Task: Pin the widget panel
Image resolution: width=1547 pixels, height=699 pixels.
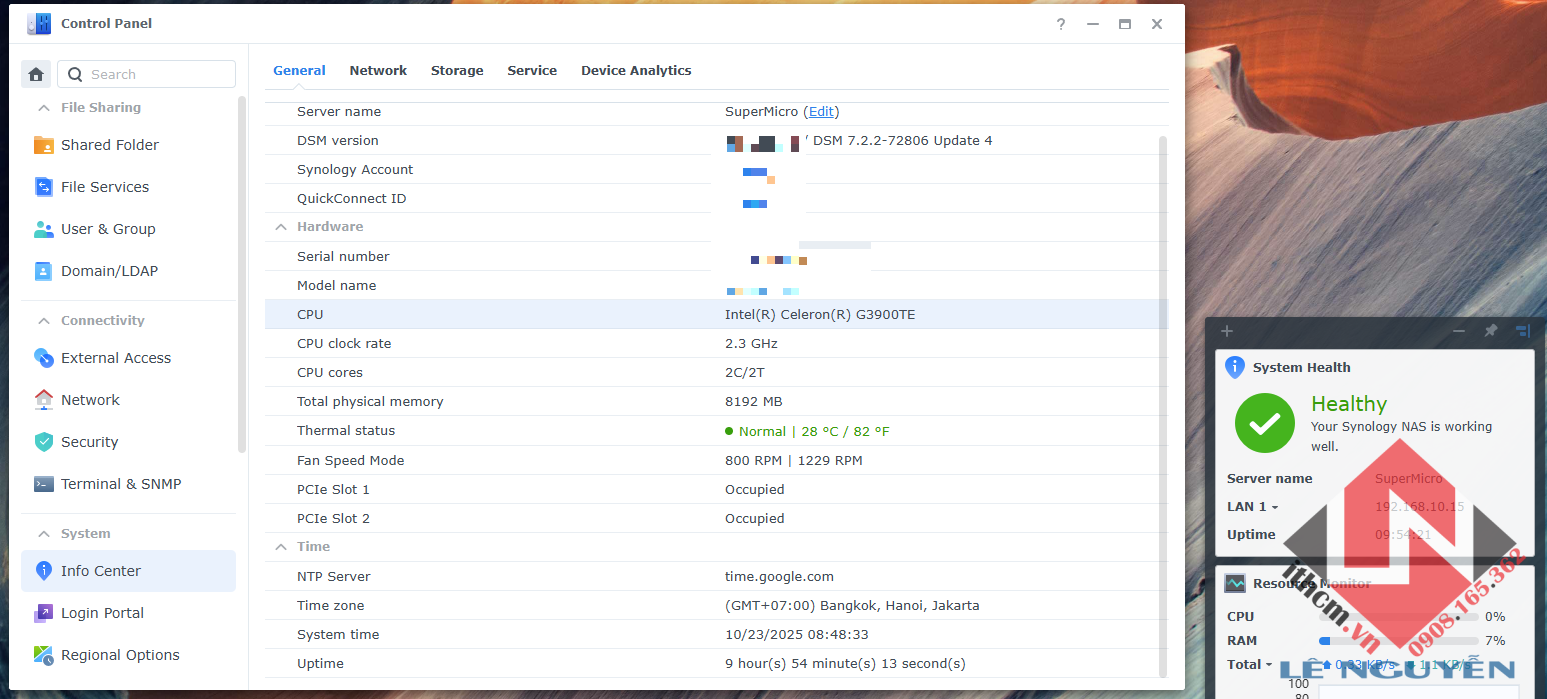Action: point(1490,331)
